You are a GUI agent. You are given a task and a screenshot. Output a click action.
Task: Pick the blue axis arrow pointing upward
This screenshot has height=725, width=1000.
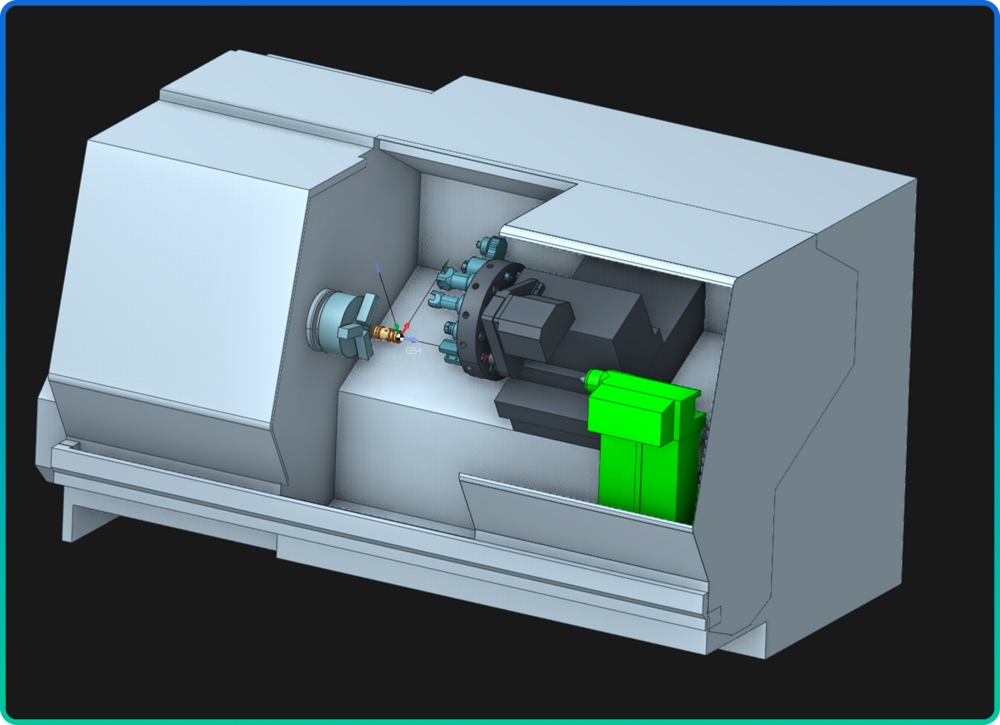(377, 268)
